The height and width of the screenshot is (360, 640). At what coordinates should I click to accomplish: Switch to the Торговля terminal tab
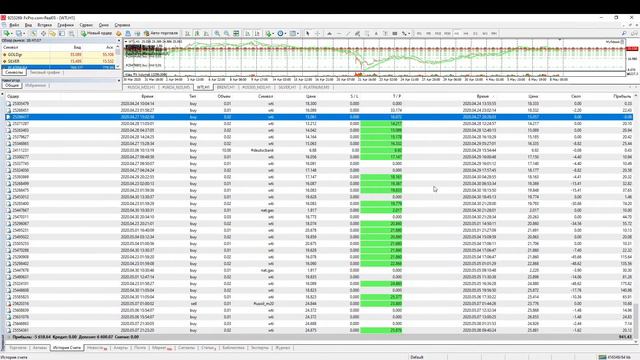pos(18,348)
